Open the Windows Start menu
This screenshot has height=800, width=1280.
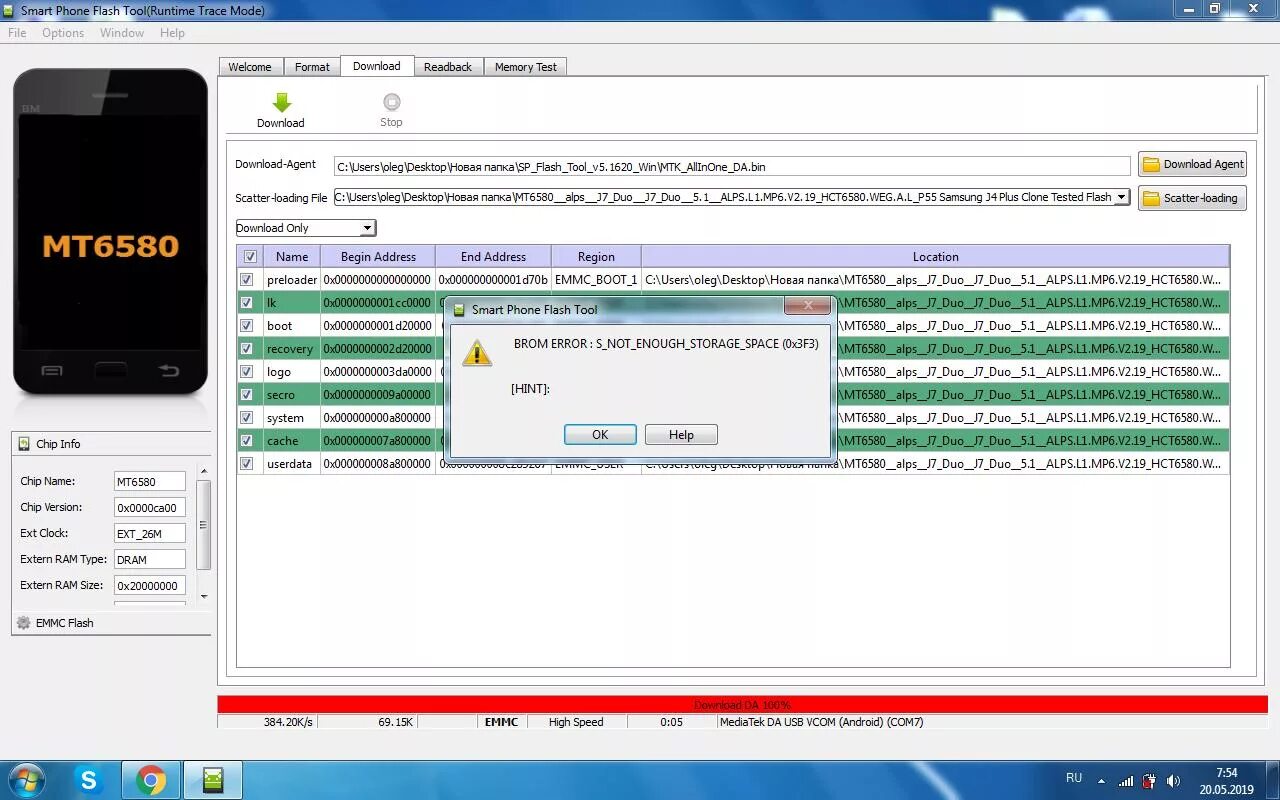click(x=26, y=780)
